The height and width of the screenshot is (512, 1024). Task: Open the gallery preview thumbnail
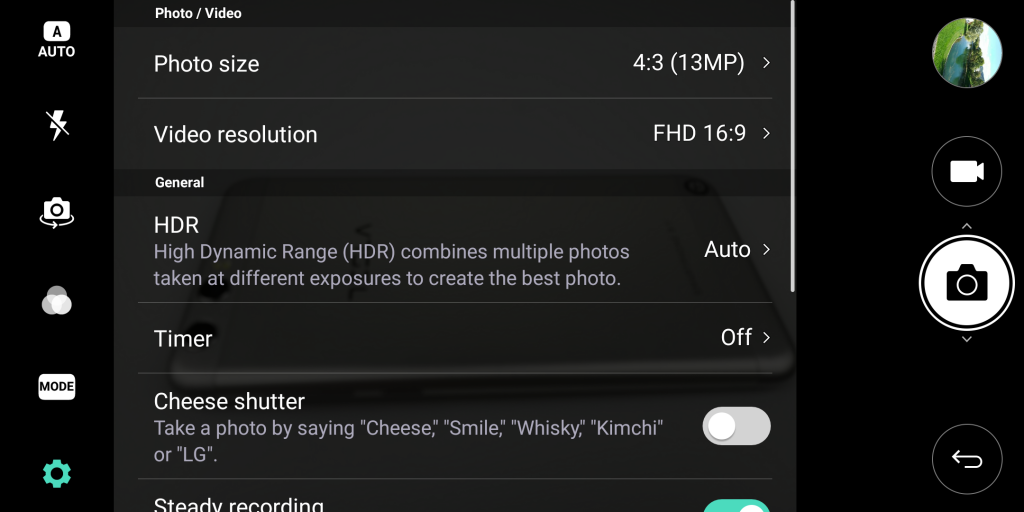[966, 52]
